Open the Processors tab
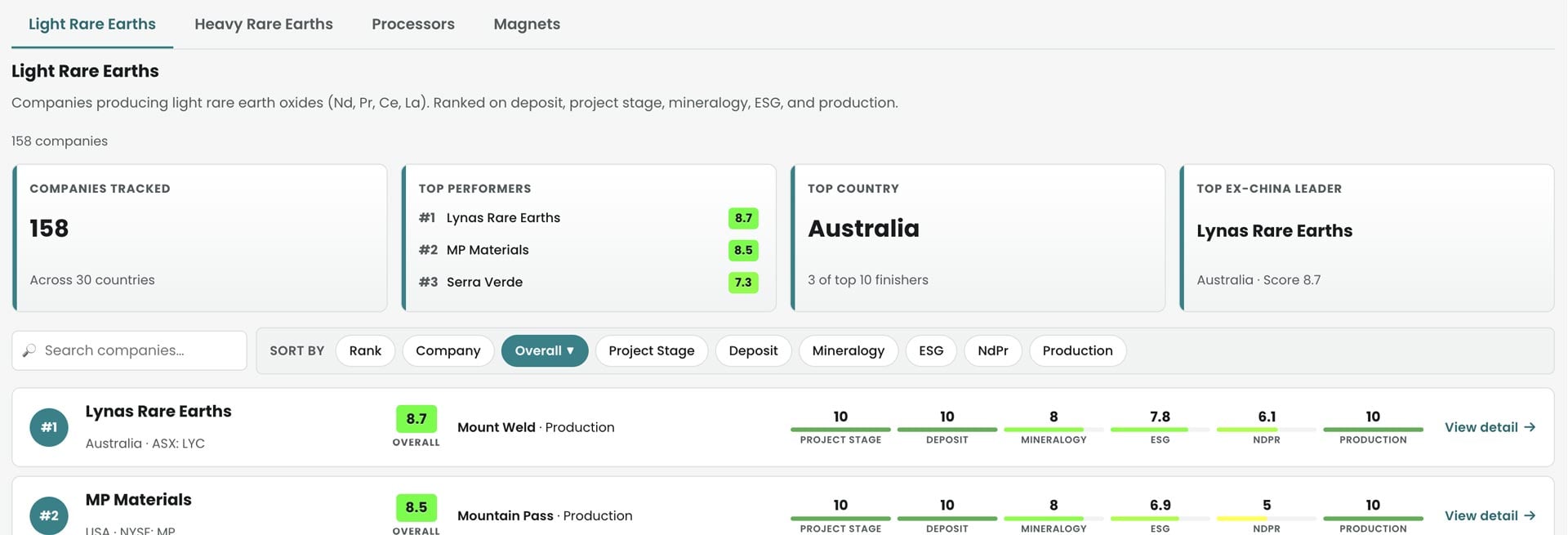The height and width of the screenshot is (535, 1568). [x=413, y=25]
